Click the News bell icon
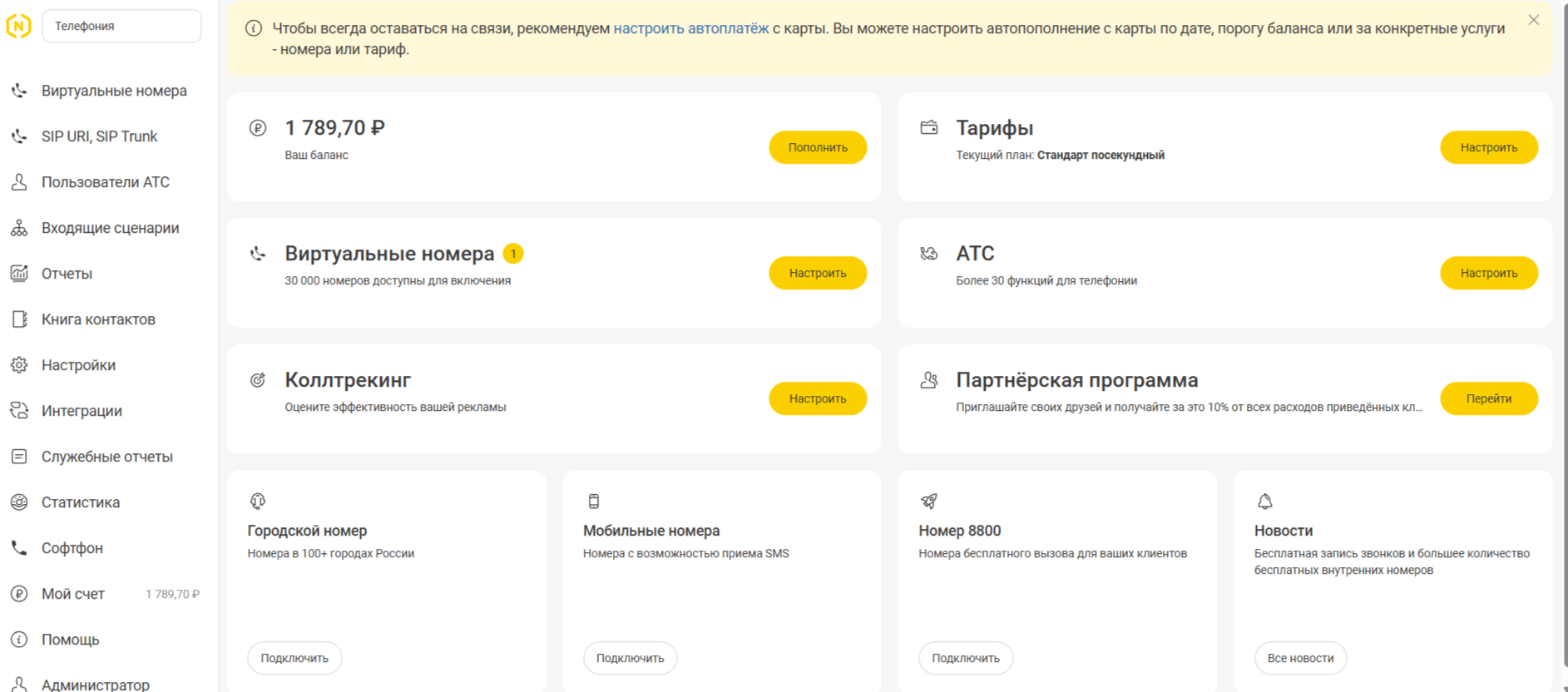The height and width of the screenshot is (692, 1568). [x=1264, y=502]
